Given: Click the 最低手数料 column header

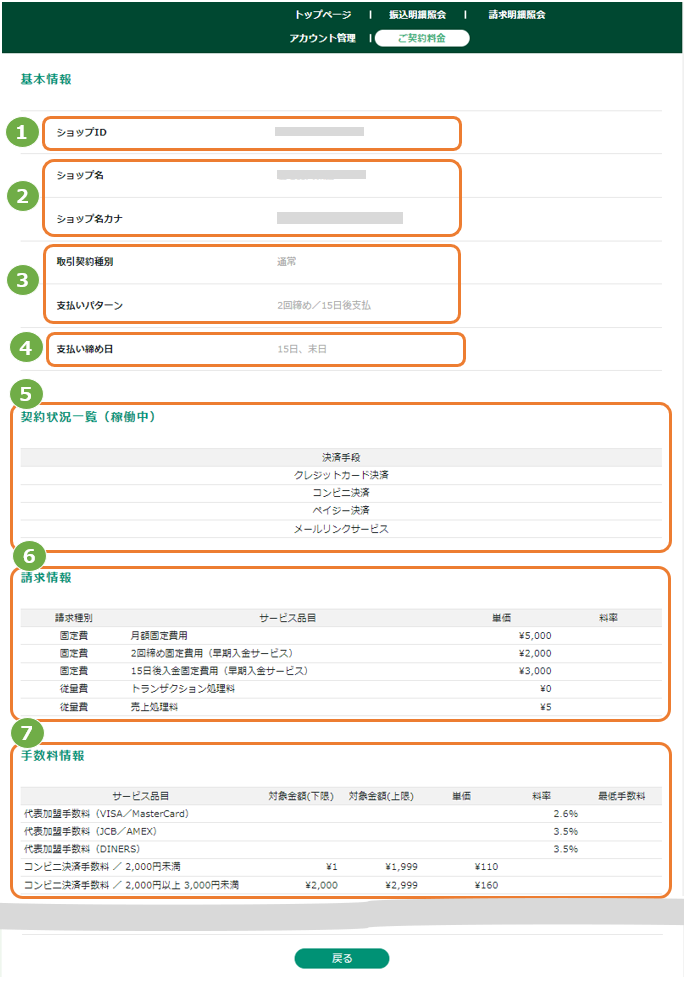Looking at the screenshot, I should click(x=621, y=796).
